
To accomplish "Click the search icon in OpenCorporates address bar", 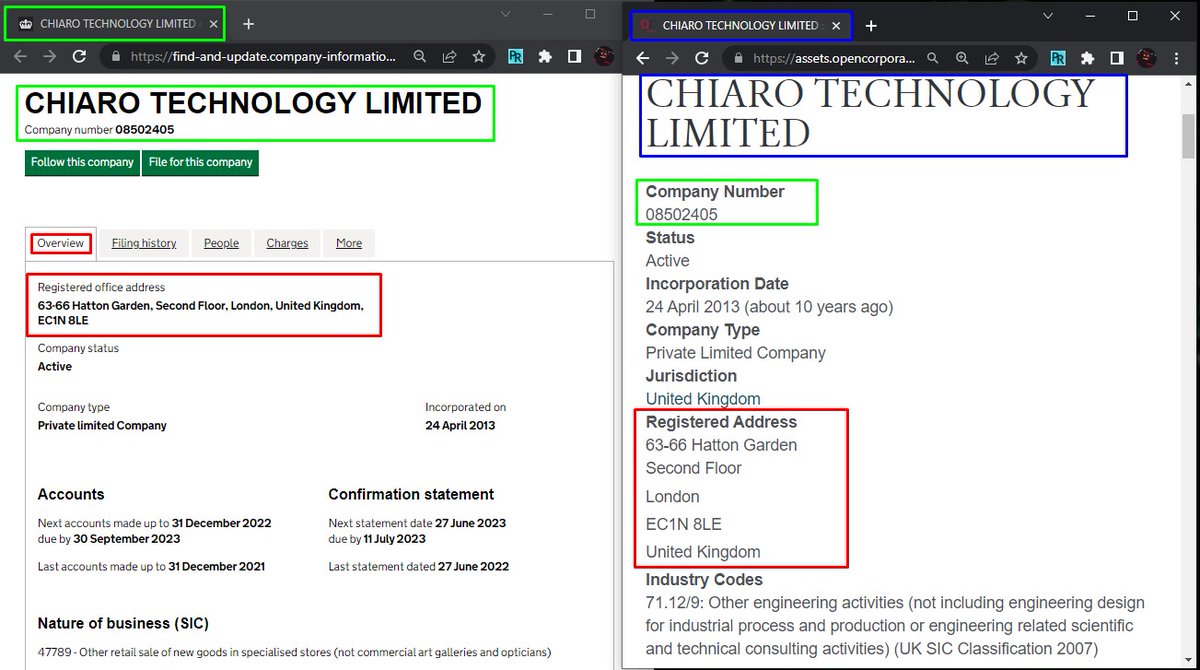I will tap(932, 59).
